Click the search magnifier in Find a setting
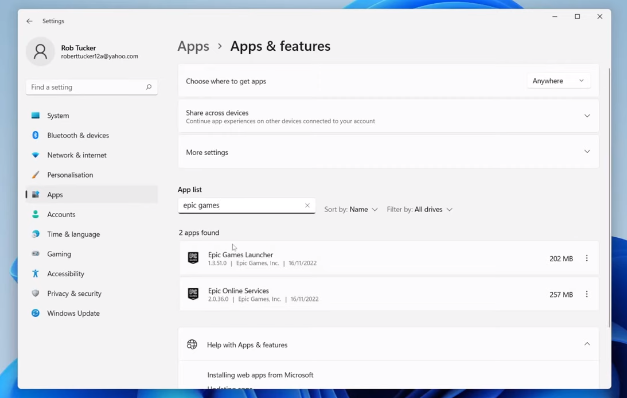This screenshot has height=398, width=627. point(149,87)
